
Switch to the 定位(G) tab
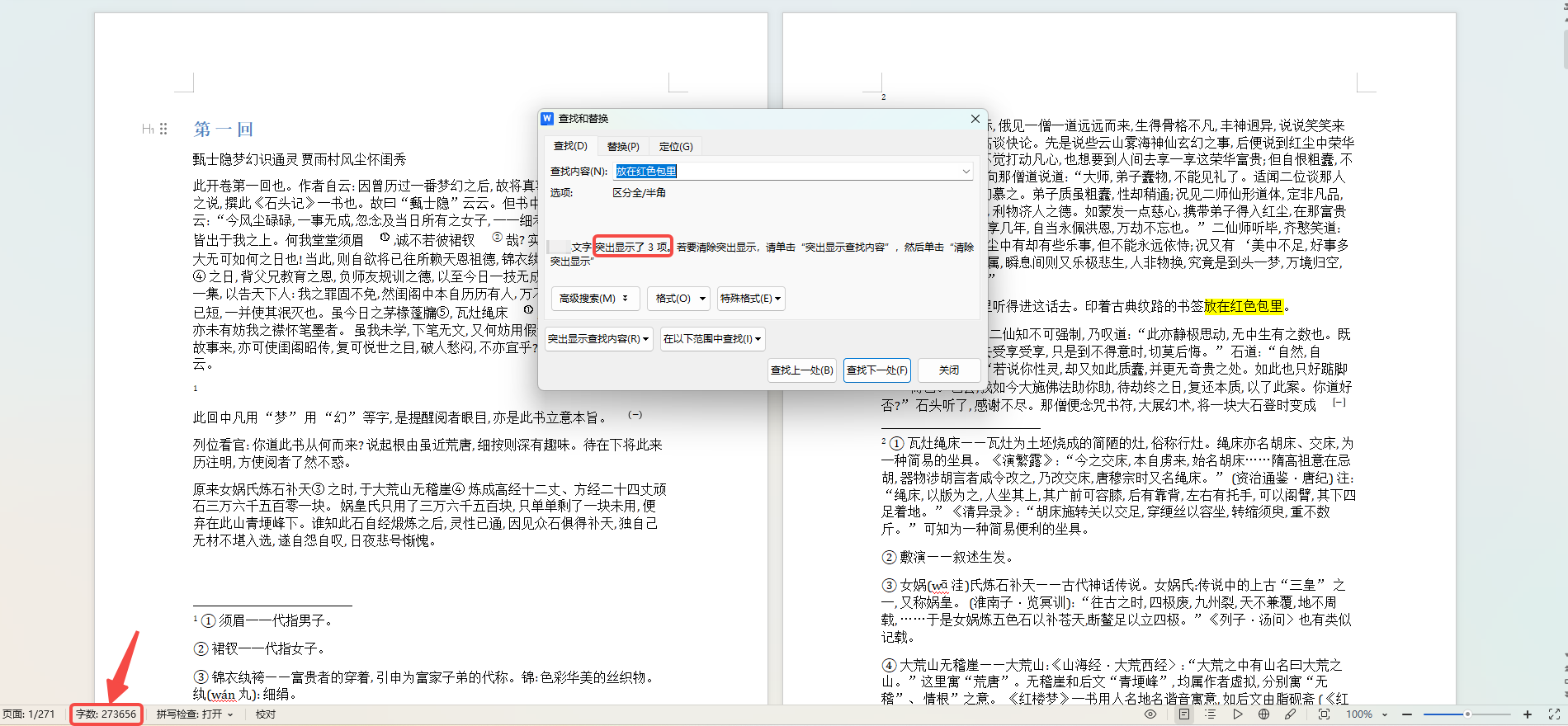(675, 147)
